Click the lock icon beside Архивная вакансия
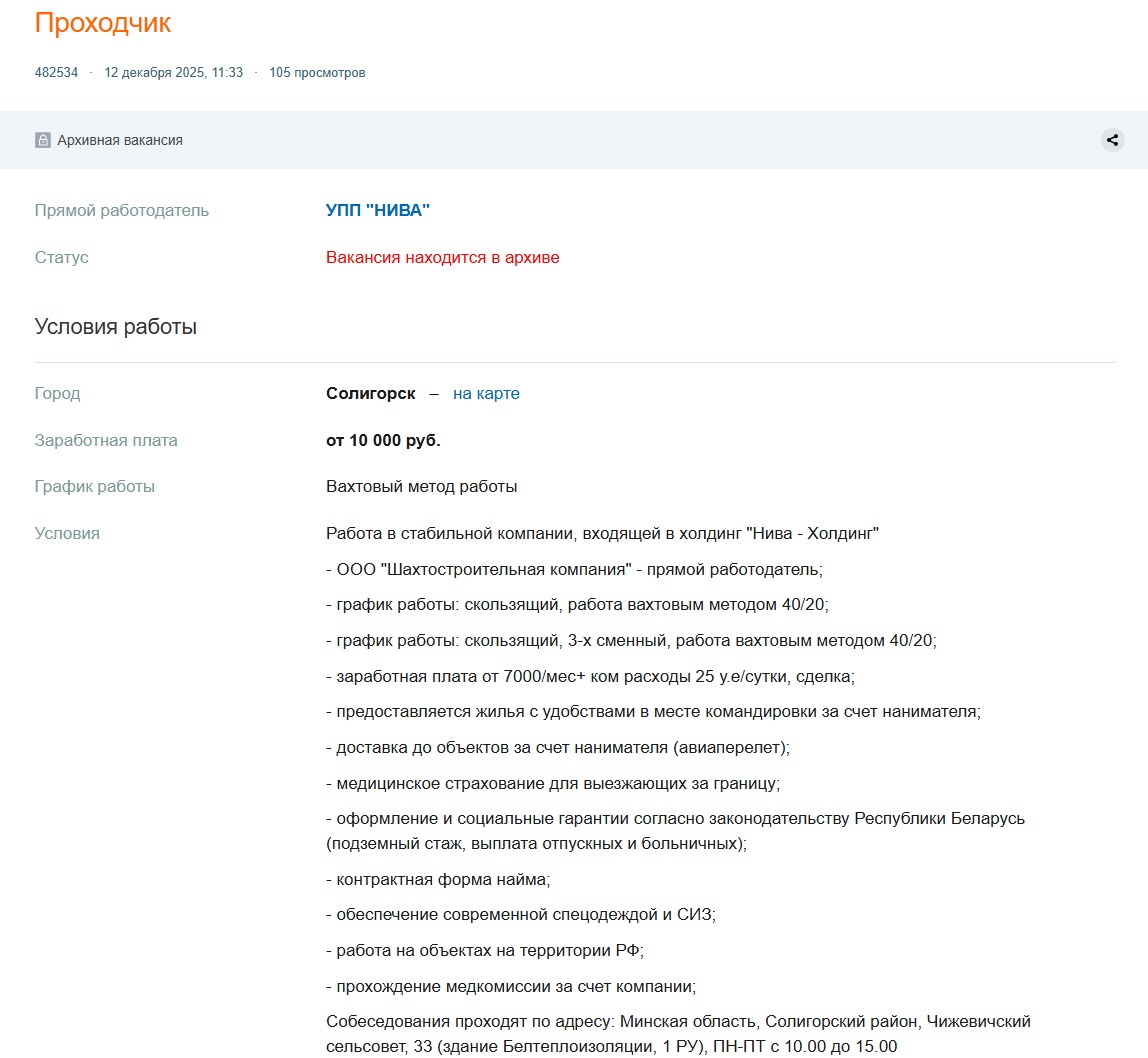Viewport: 1148px width, 1058px height. point(43,140)
